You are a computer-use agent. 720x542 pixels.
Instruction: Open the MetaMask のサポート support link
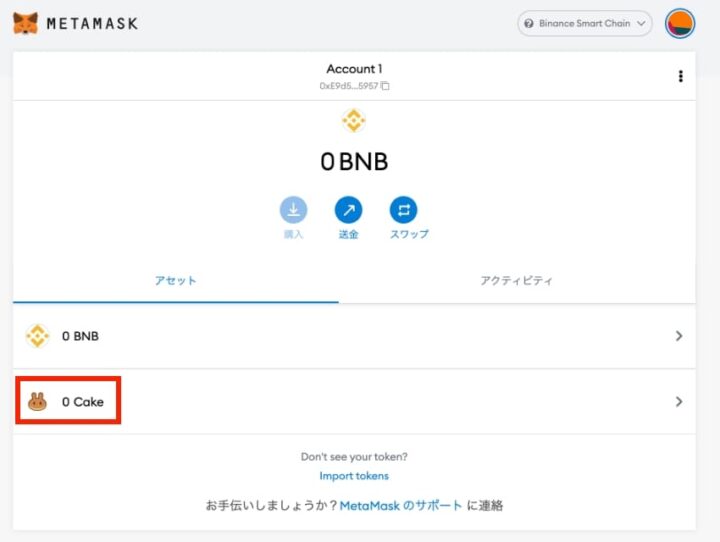(x=401, y=506)
